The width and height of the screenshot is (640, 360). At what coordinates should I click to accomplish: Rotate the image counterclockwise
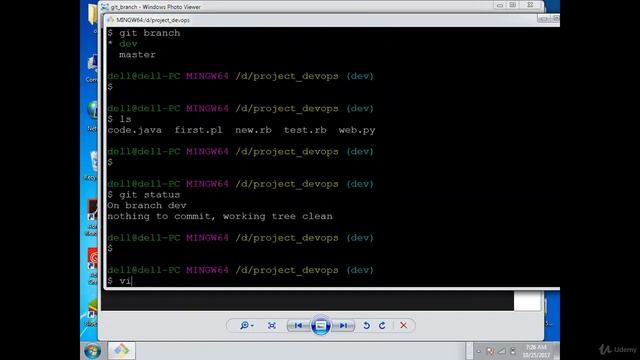(367, 325)
